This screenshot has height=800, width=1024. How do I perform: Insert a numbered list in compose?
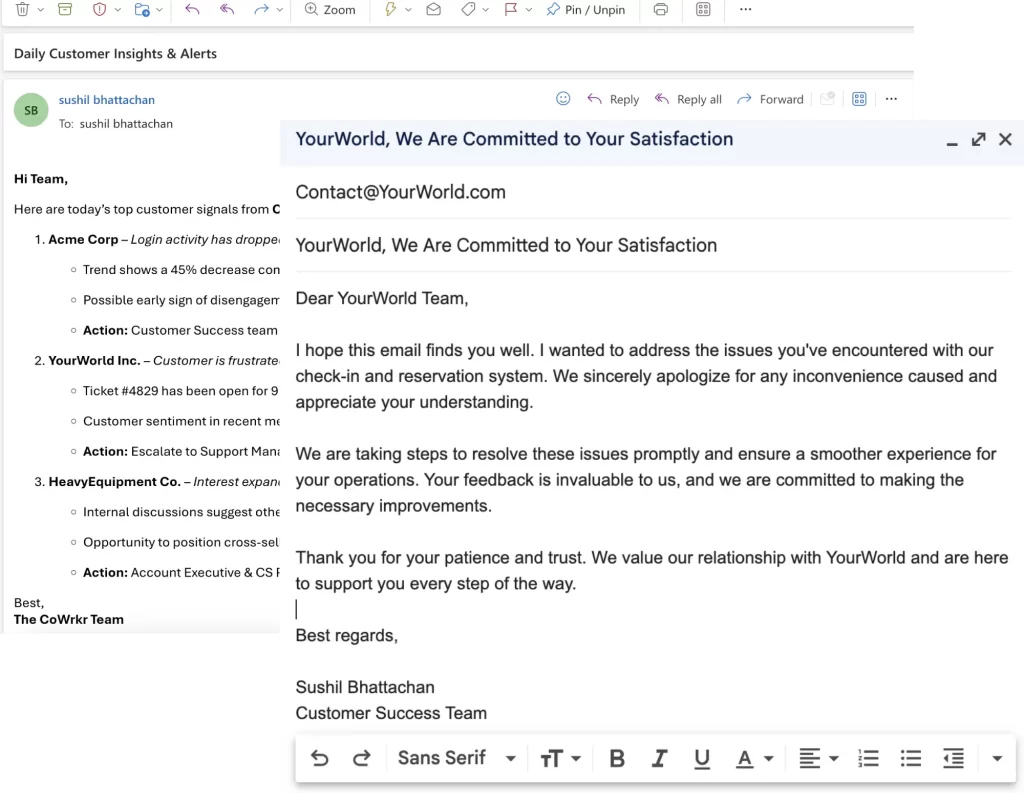tap(868, 758)
